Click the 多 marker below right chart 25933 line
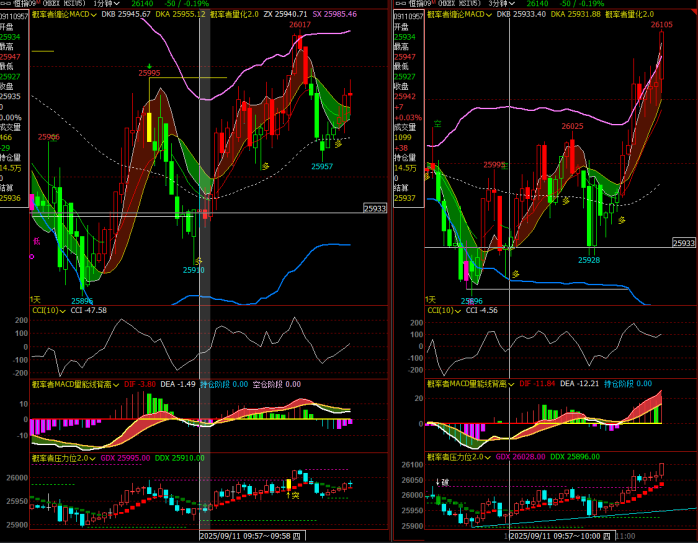 [517, 274]
